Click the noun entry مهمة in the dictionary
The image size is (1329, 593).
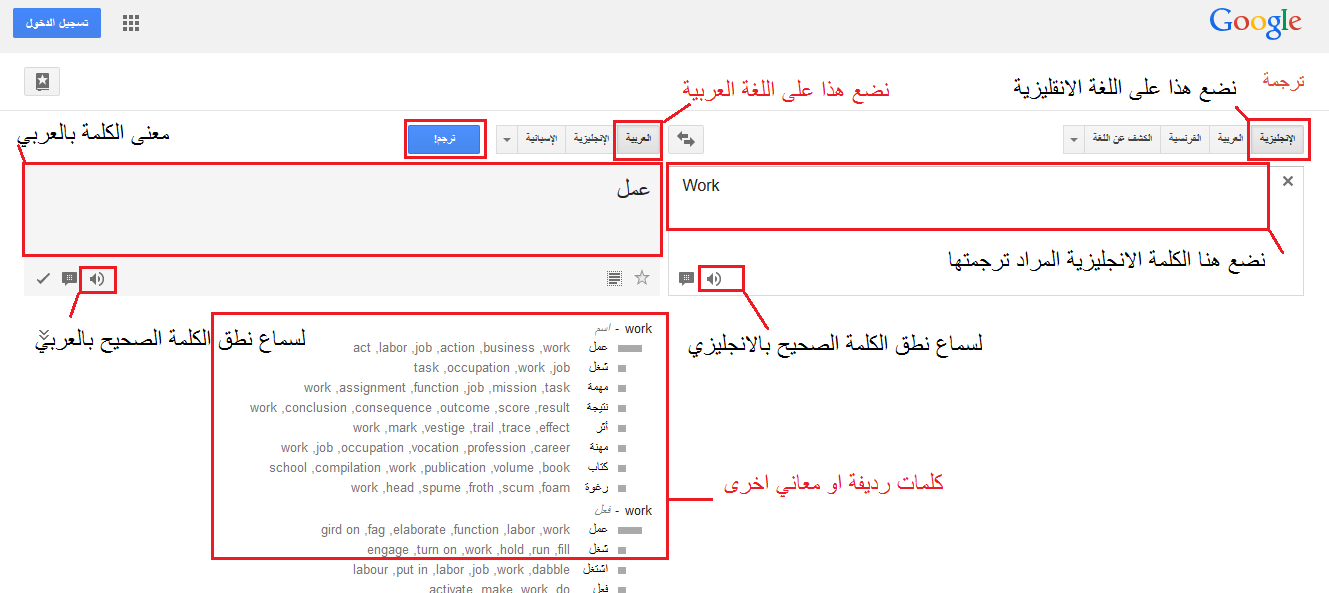597,388
